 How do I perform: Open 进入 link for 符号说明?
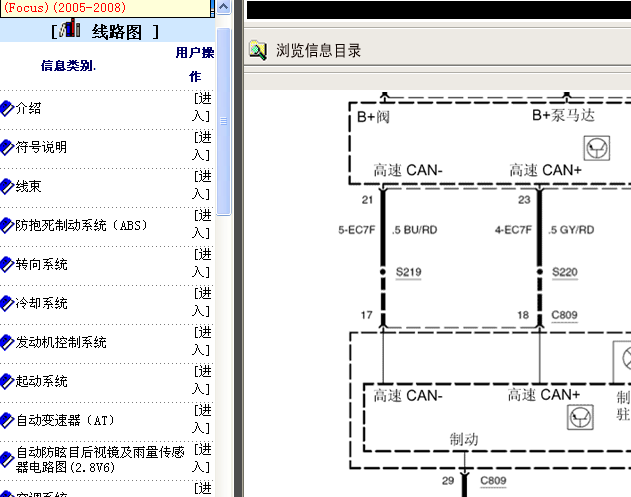click(202, 146)
